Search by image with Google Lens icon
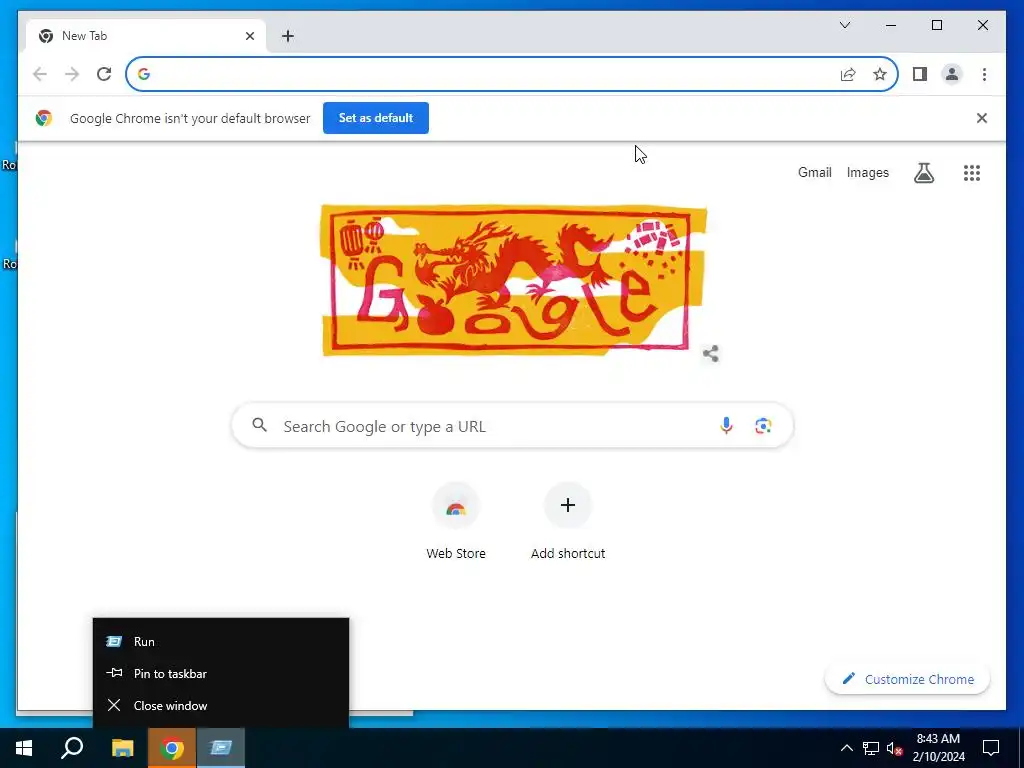1024x768 pixels. pos(763,426)
